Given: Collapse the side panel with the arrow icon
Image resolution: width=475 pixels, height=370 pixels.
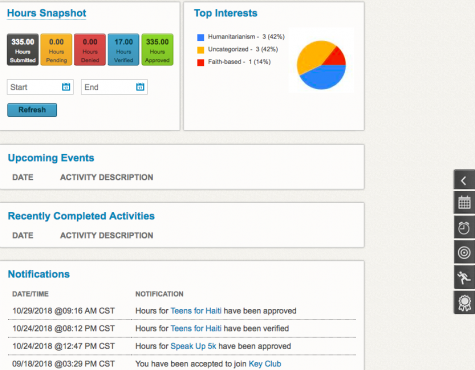Looking at the screenshot, I should [464, 180].
